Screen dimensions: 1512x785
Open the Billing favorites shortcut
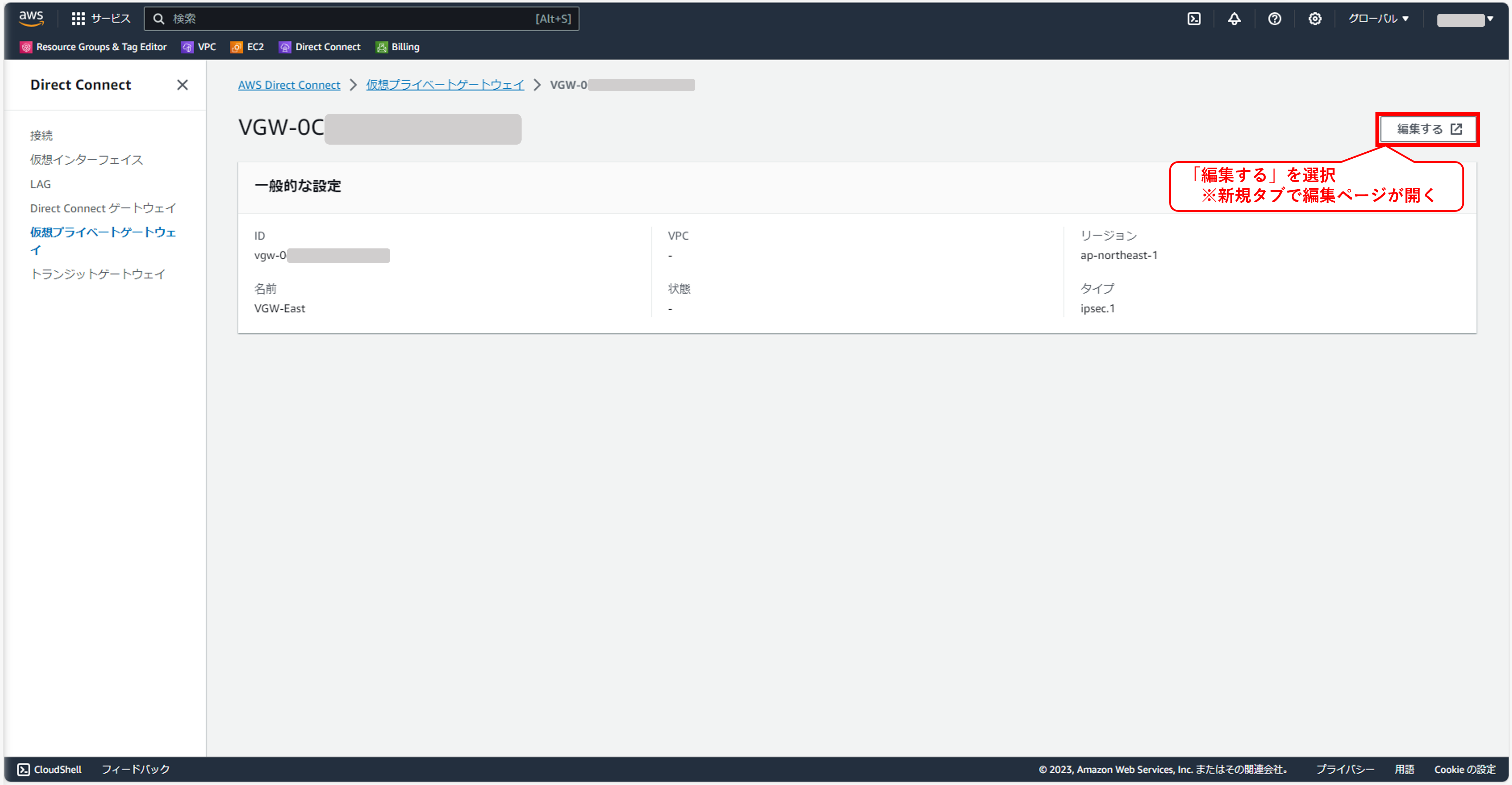397,47
